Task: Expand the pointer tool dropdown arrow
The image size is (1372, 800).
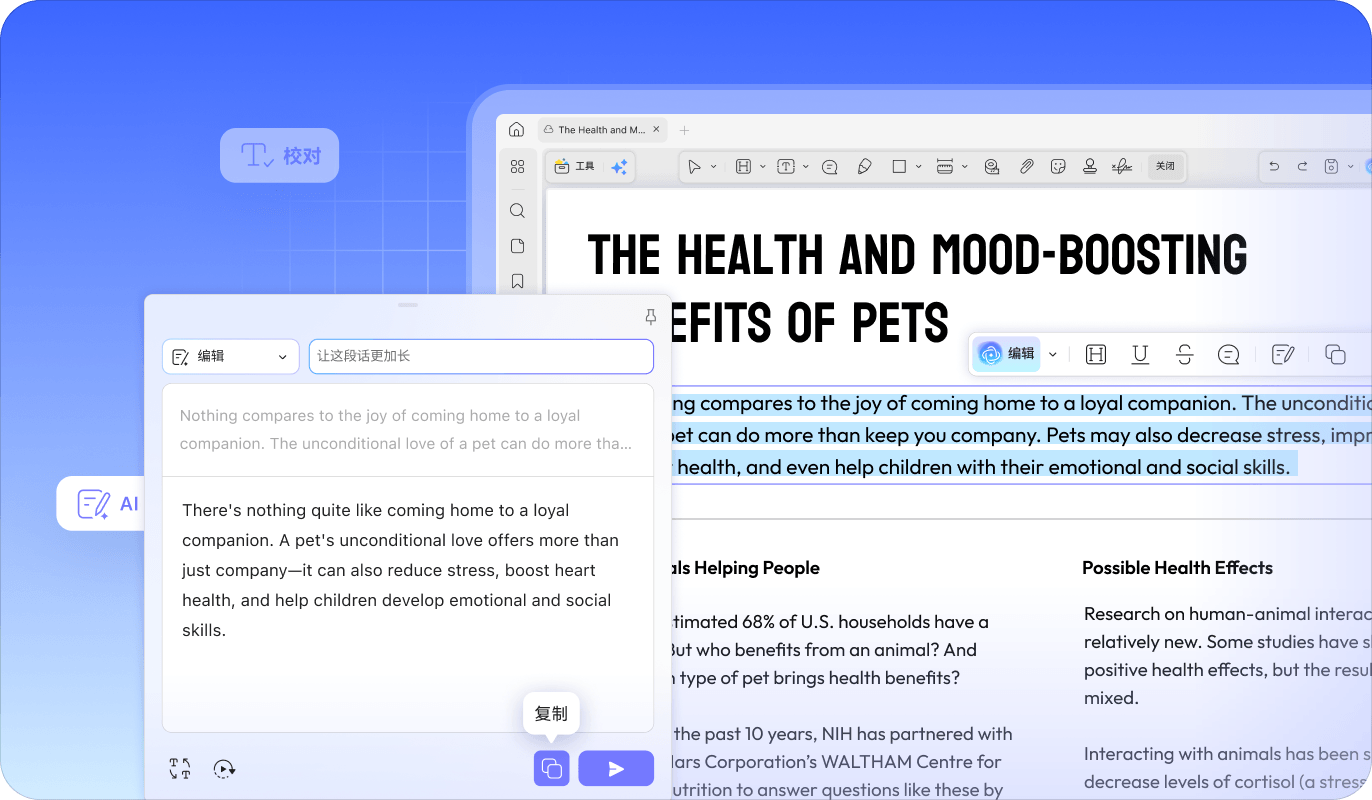Action: (713, 167)
